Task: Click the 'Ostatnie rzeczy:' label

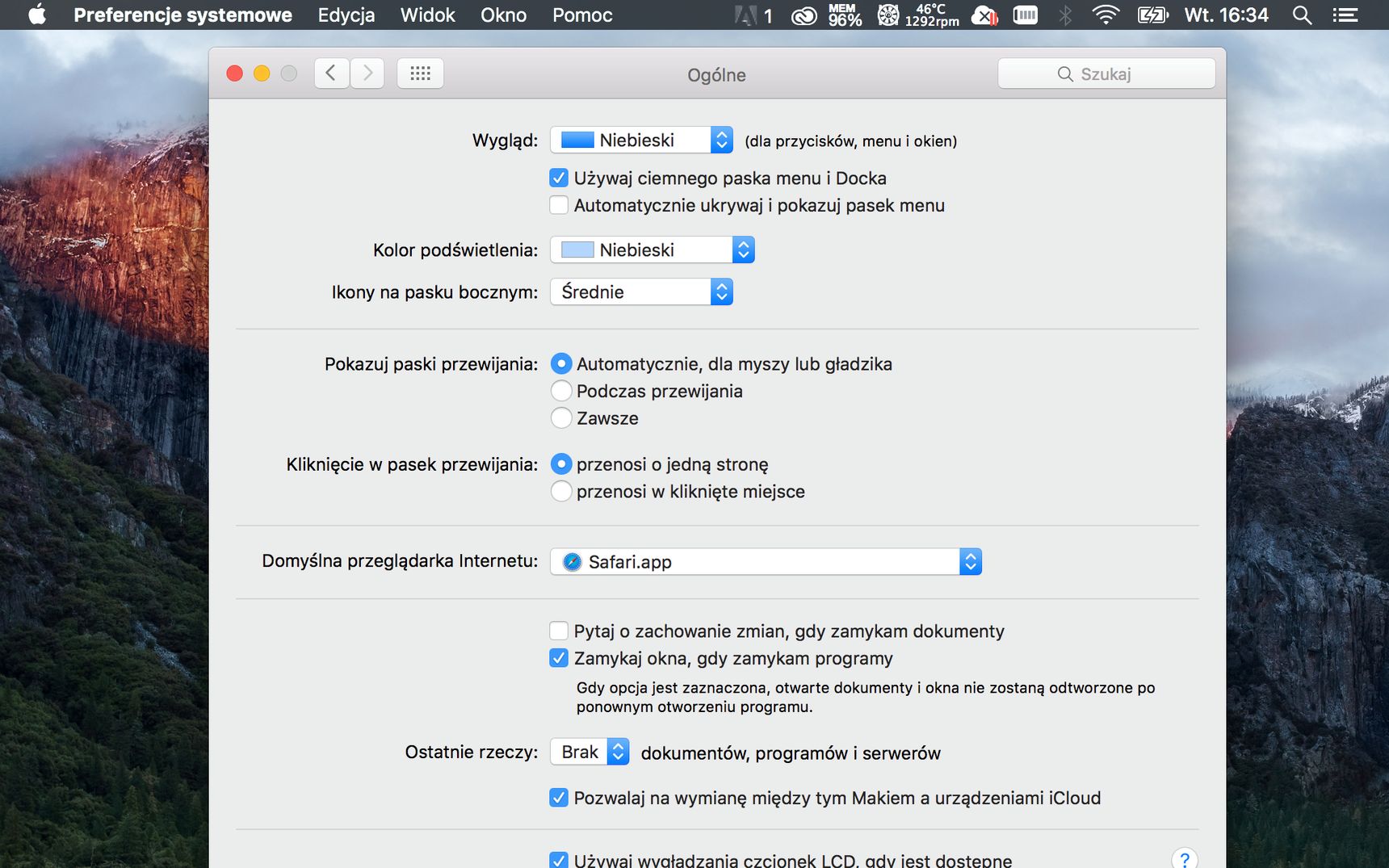Action: point(472,753)
